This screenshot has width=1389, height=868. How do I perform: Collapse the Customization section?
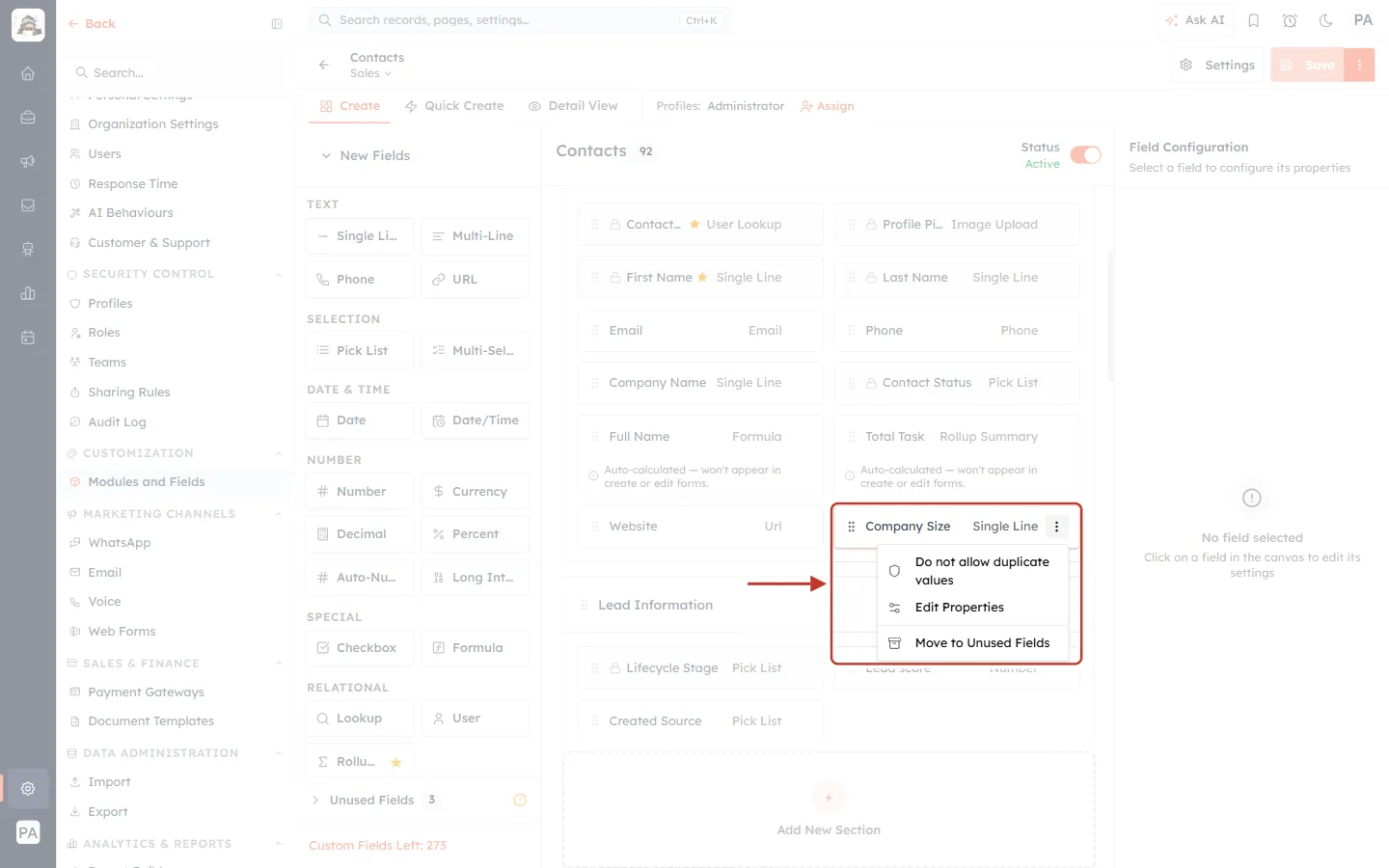coord(279,453)
